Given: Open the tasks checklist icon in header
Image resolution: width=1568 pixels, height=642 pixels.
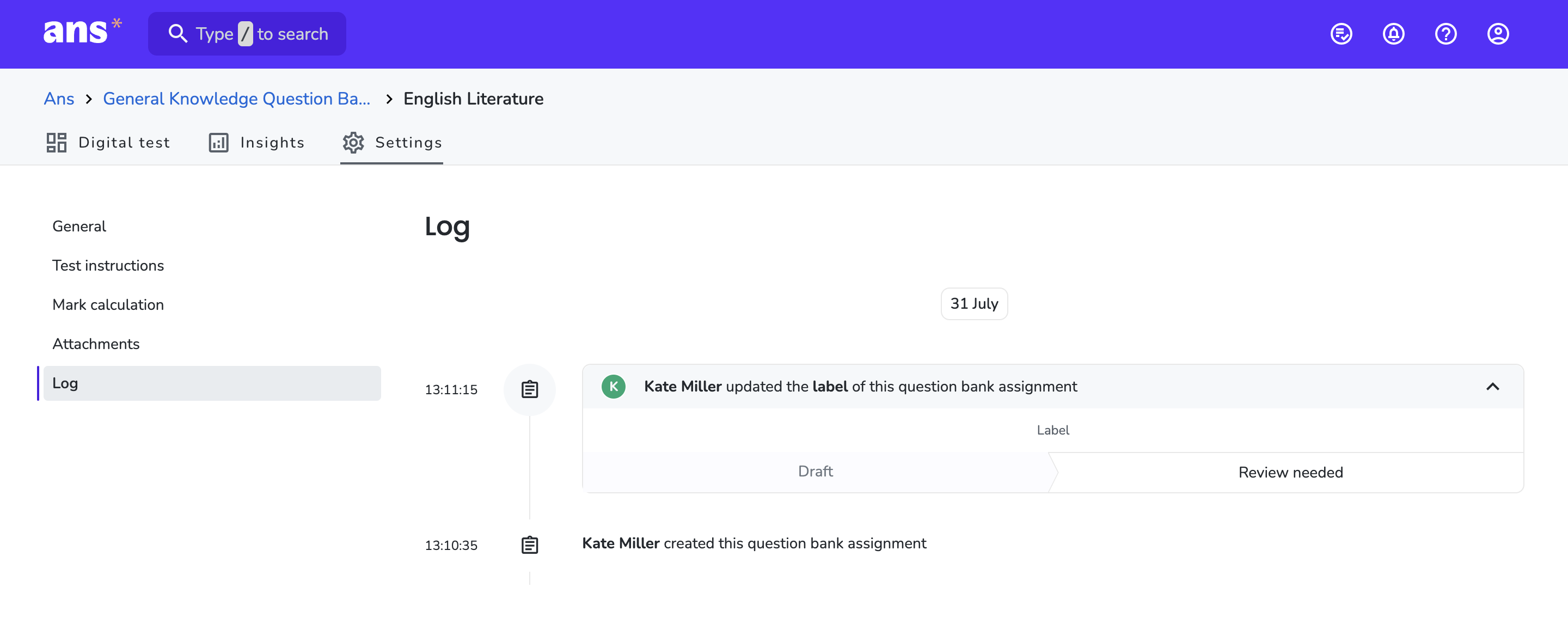Looking at the screenshot, I should point(1341,33).
